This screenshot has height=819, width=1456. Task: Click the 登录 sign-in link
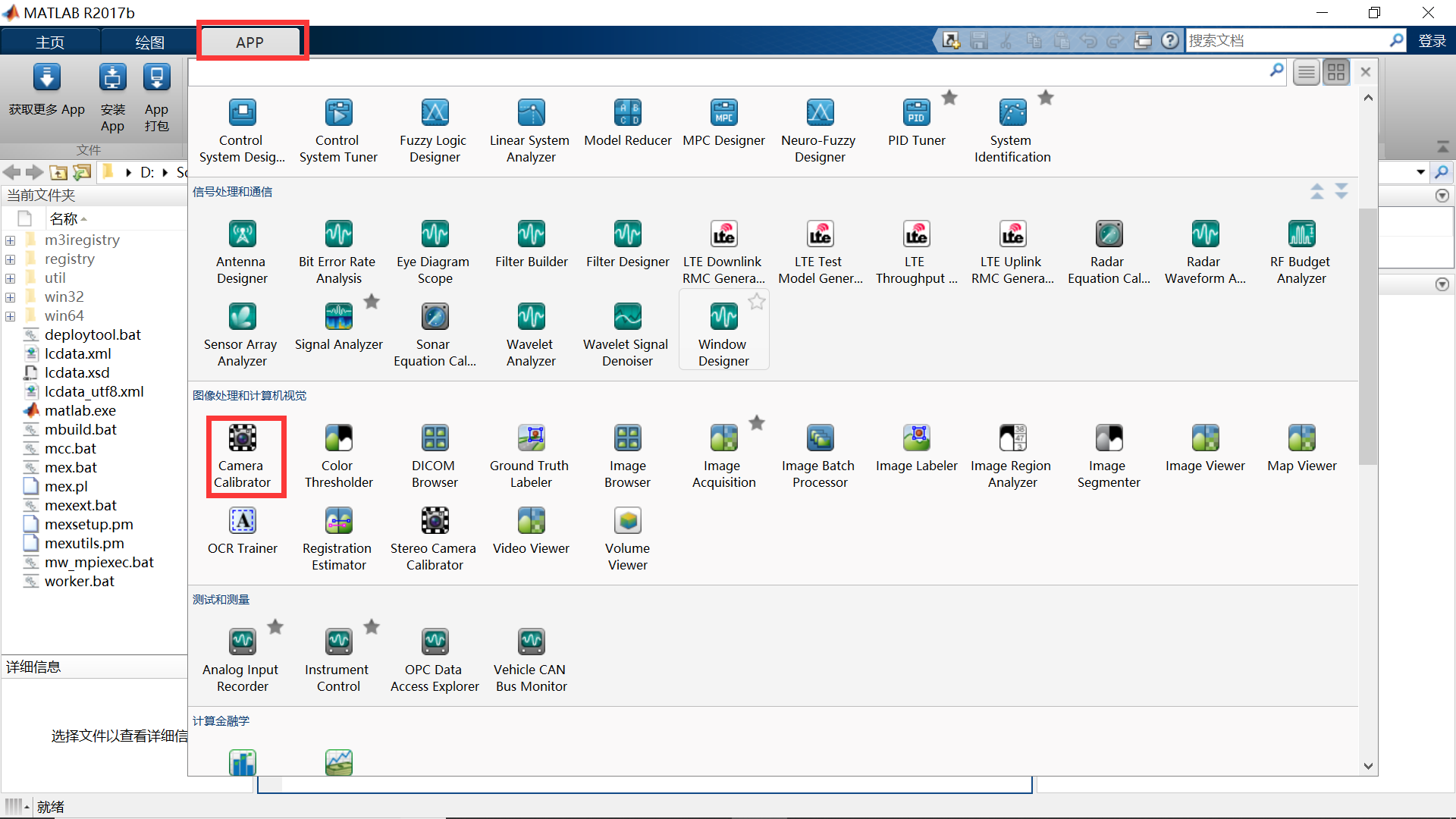[1432, 41]
